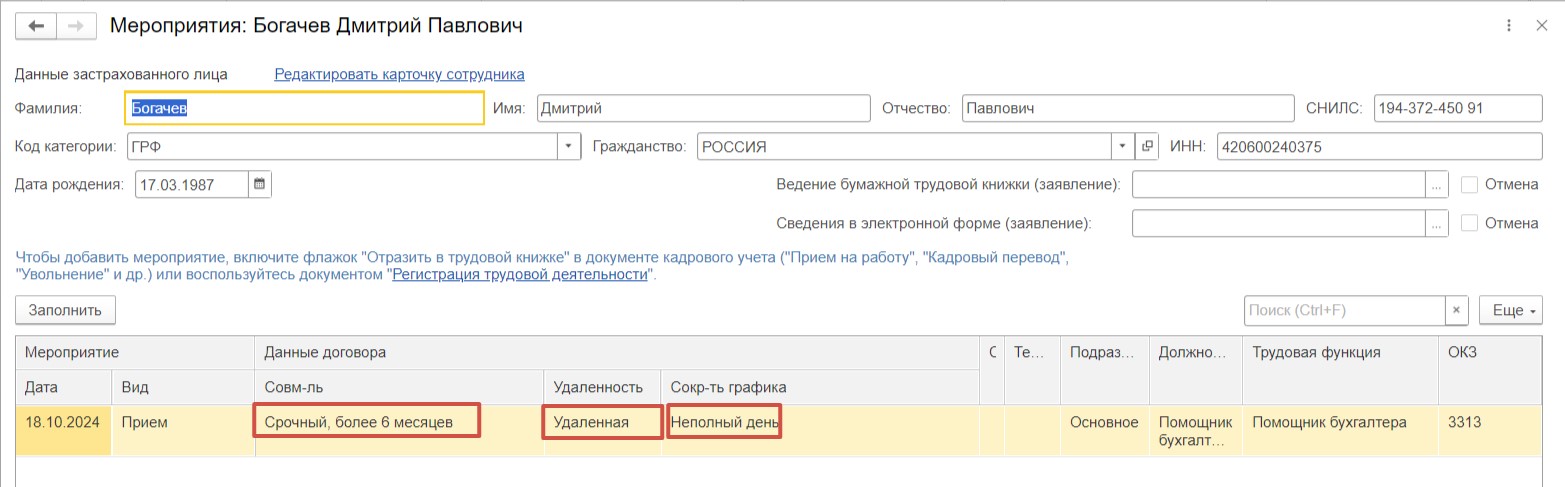Click the electronic form application input field
This screenshot has height=487, width=1565.
1279,223
